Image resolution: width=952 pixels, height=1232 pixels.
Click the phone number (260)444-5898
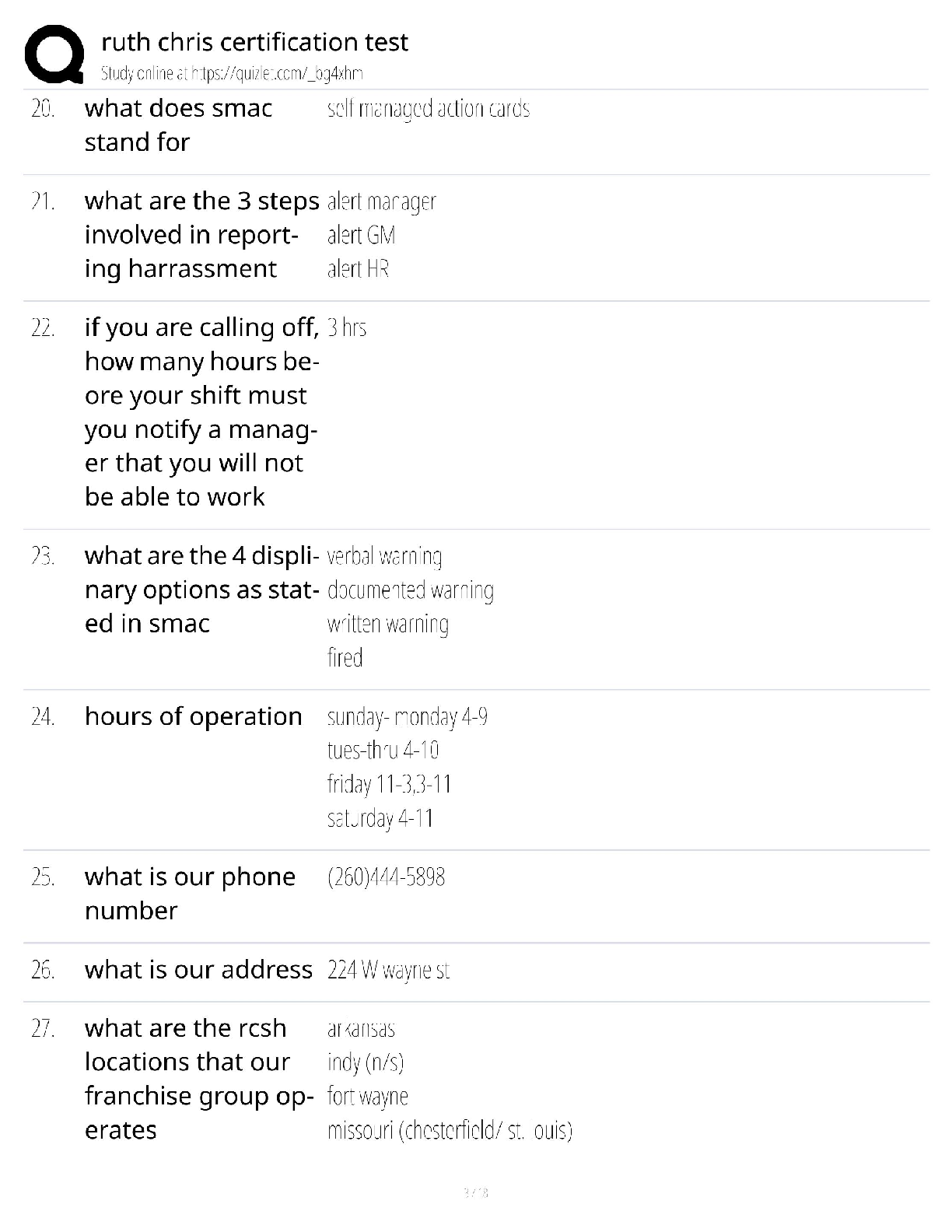point(386,877)
